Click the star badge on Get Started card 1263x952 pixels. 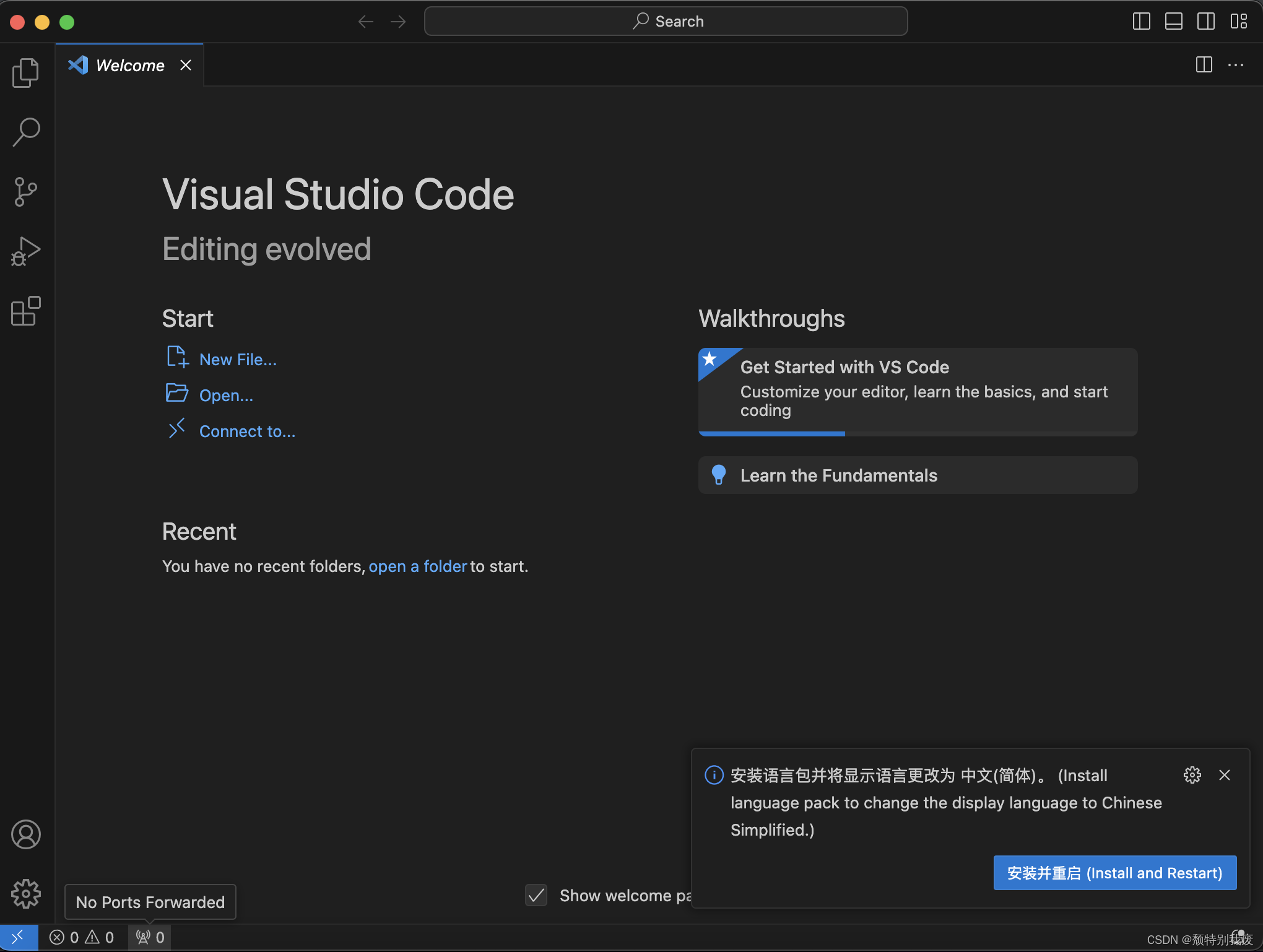[x=710, y=359]
